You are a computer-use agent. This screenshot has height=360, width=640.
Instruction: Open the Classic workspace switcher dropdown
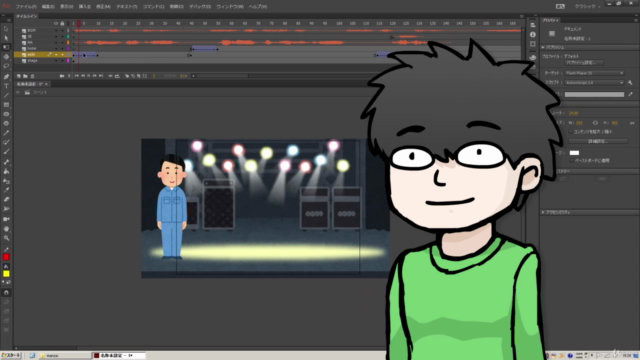pos(588,7)
